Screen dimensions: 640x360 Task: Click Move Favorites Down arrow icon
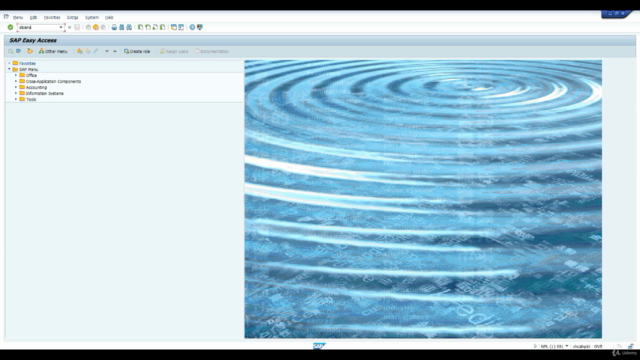click(107, 51)
